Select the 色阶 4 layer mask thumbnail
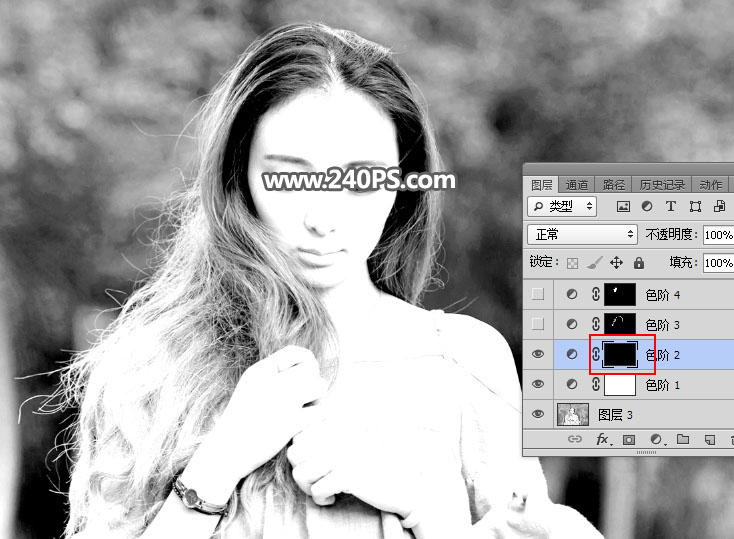This screenshot has width=734, height=539. tap(620, 295)
